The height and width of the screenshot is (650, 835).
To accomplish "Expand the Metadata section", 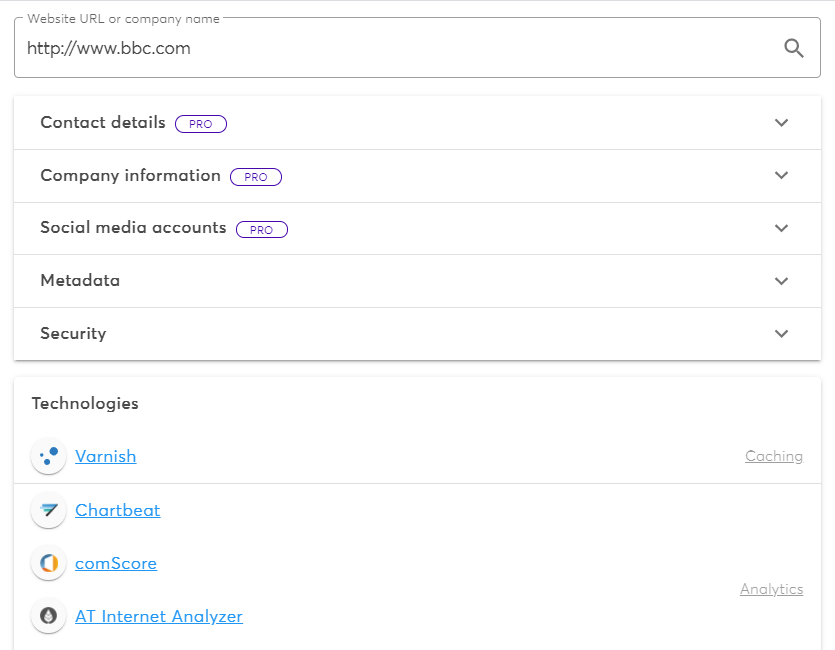I will point(781,281).
